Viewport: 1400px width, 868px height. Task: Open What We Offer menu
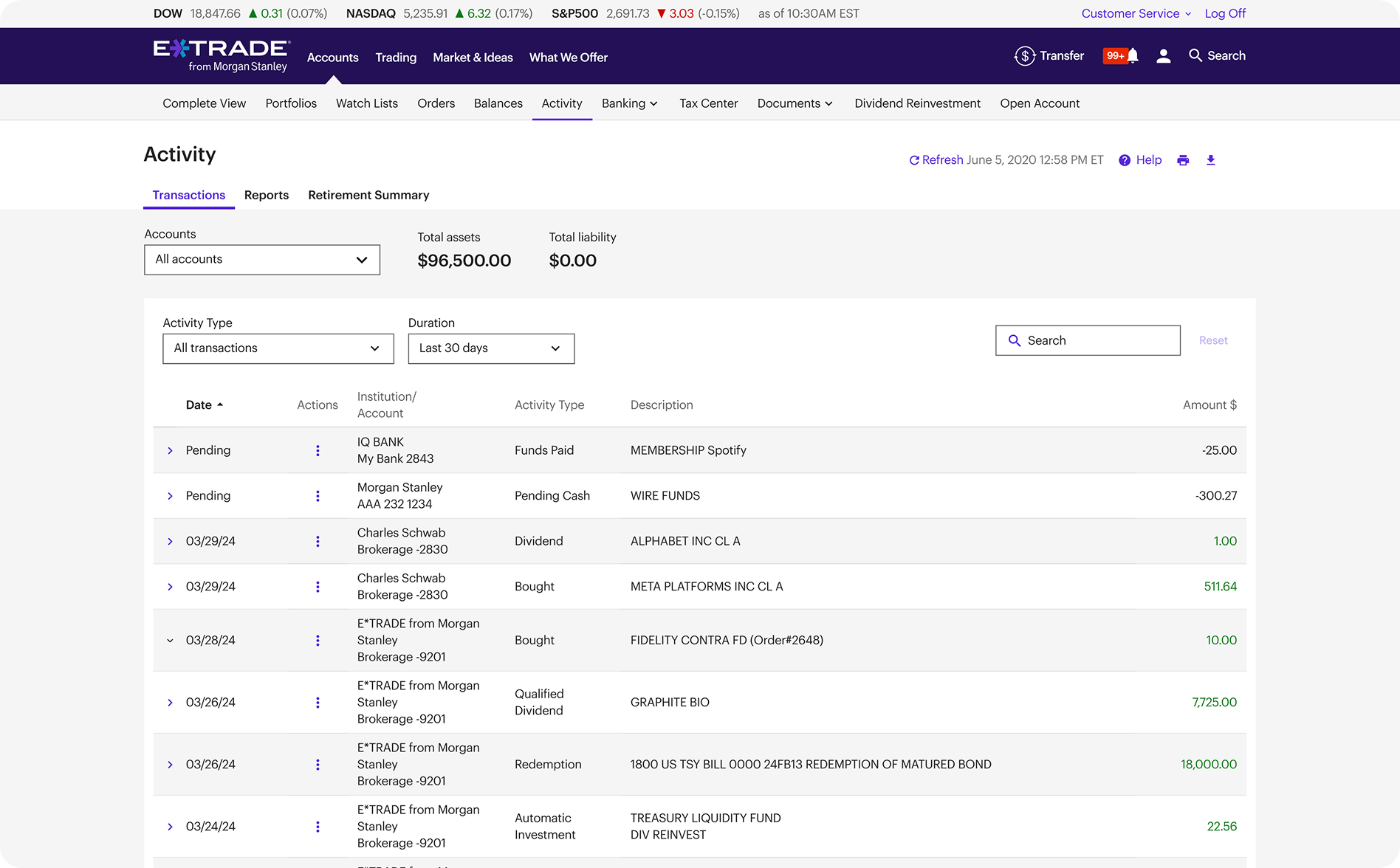point(569,58)
